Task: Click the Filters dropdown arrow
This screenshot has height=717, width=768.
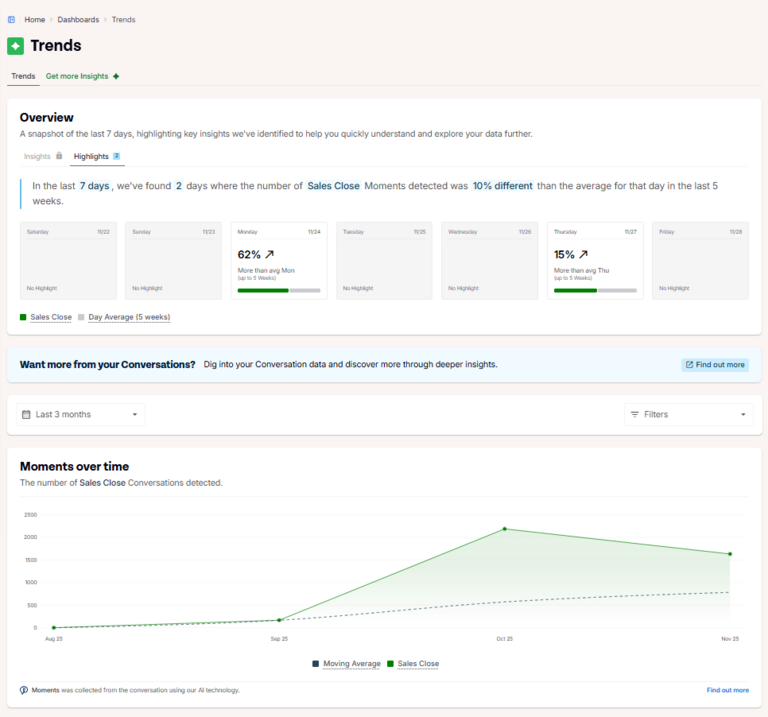Action: point(743,415)
